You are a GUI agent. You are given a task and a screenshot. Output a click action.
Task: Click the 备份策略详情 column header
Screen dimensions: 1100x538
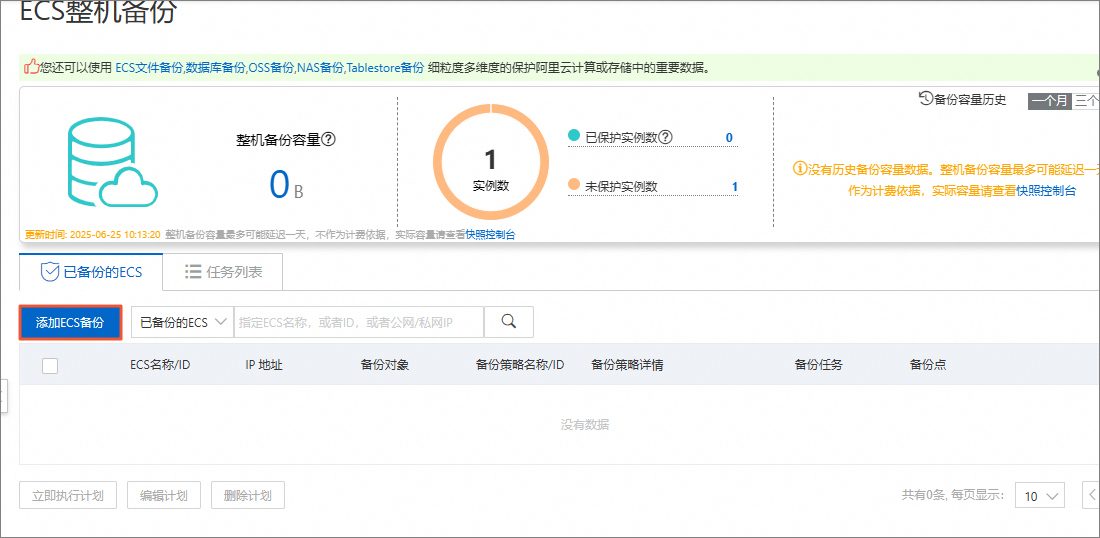click(627, 365)
